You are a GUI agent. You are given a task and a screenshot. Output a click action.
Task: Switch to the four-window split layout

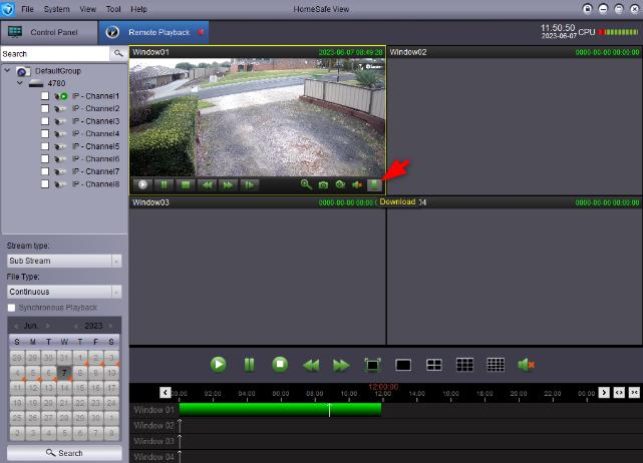click(x=434, y=365)
